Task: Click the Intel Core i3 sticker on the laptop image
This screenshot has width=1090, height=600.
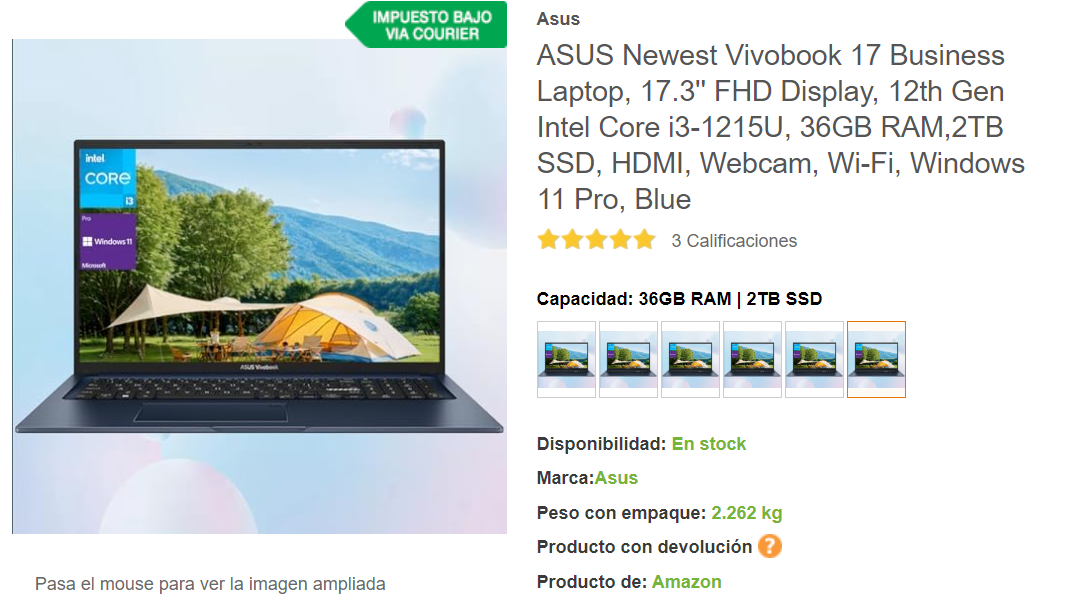Action: pyautogui.click(x=108, y=179)
